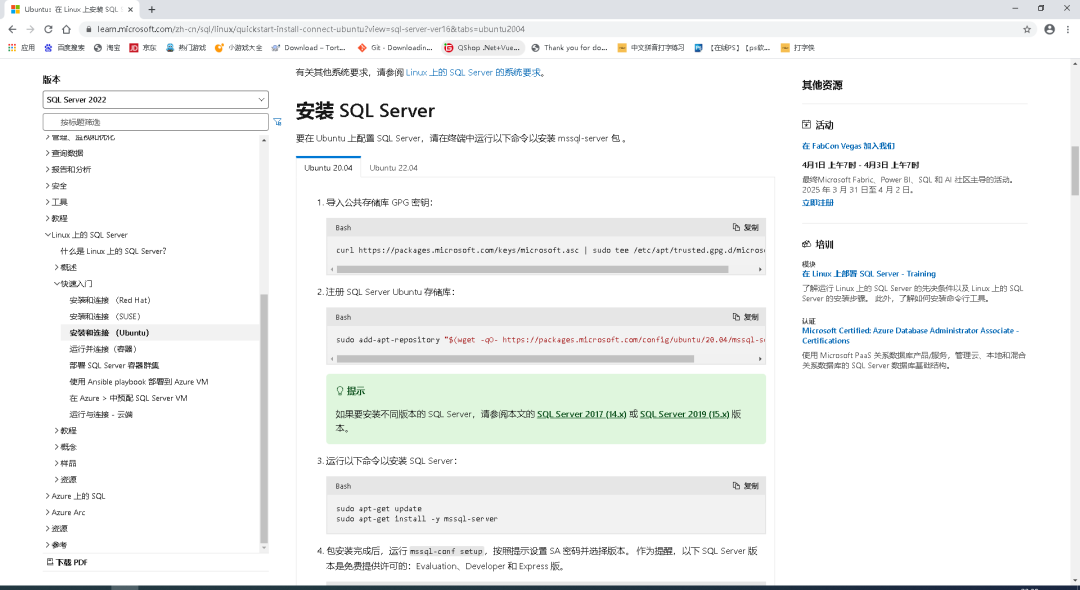Click the 按标题筛选 filter input field
The height and width of the screenshot is (590, 1080).
tap(156, 122)
